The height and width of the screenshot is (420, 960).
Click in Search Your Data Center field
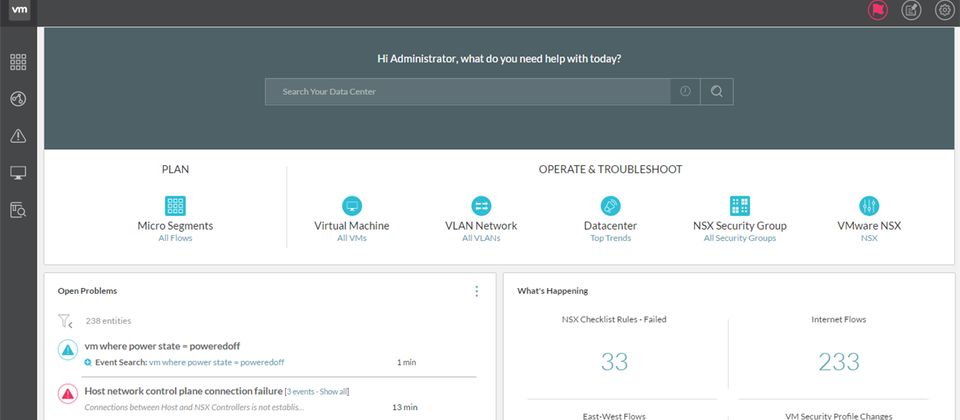pyautogui.click(x=468, y=91)
